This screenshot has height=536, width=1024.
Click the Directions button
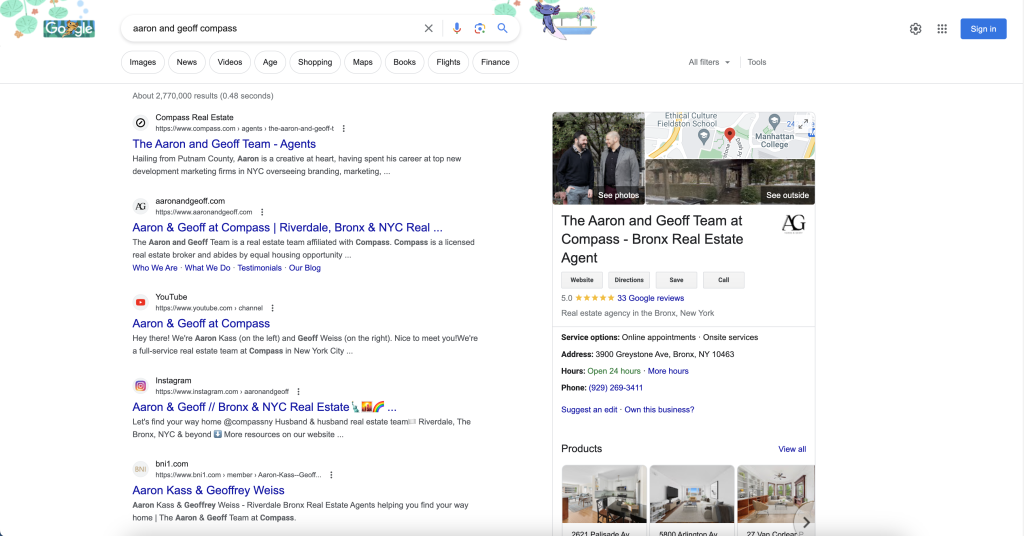click(629, 280)
